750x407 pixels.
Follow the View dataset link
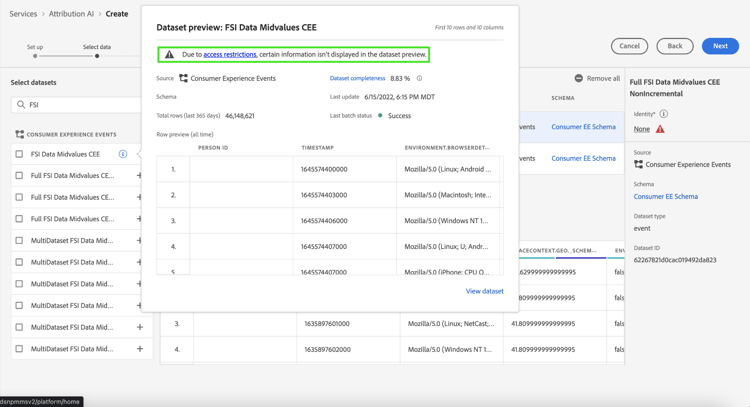click(485, 291)
